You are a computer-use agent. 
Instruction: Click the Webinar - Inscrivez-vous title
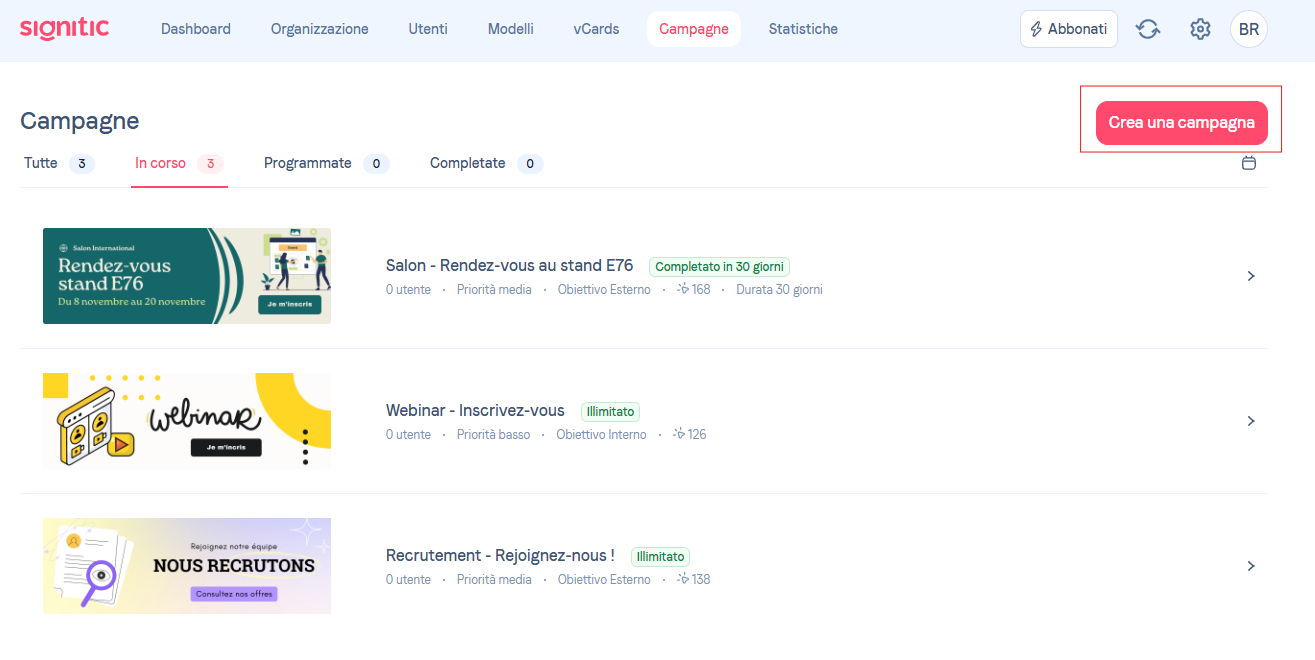pos(475,411)
